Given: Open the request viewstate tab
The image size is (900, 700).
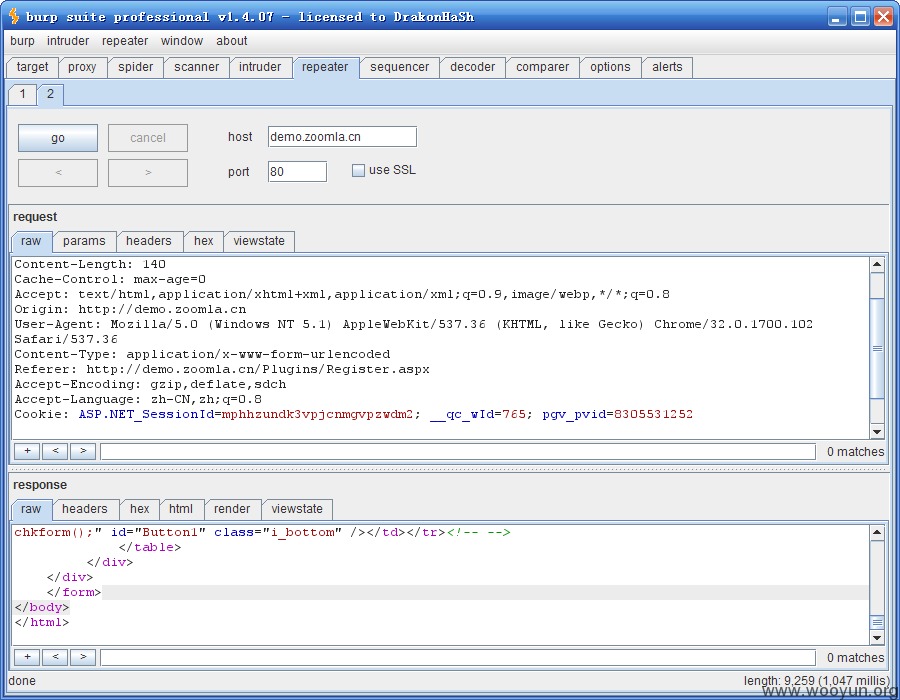Looking at the screenshot, I should (x=259, y=241).
